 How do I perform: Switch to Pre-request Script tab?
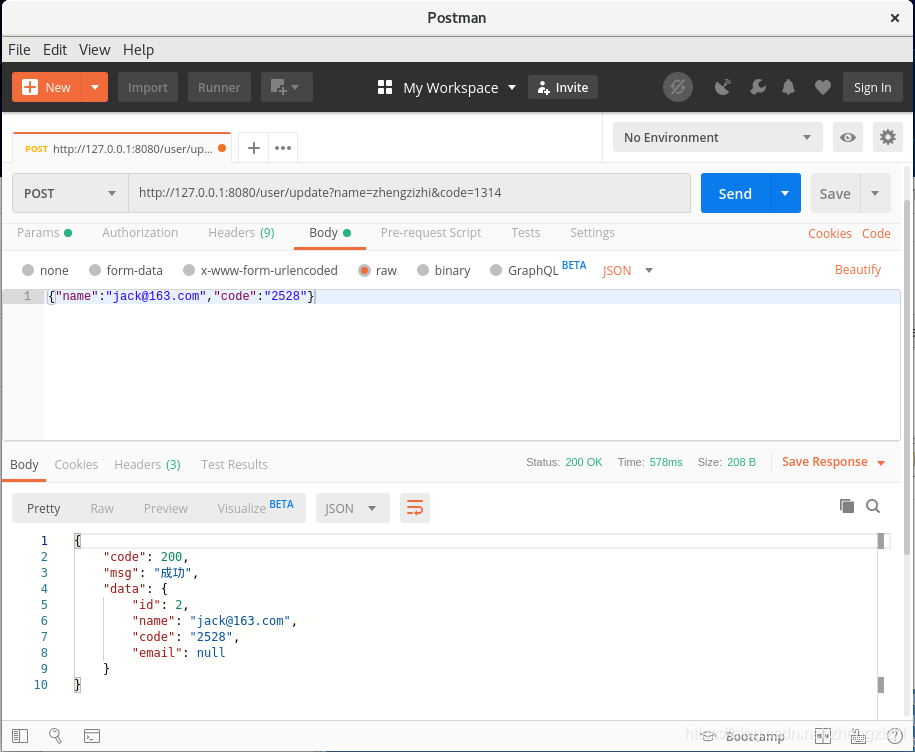(x=431, y=233)
